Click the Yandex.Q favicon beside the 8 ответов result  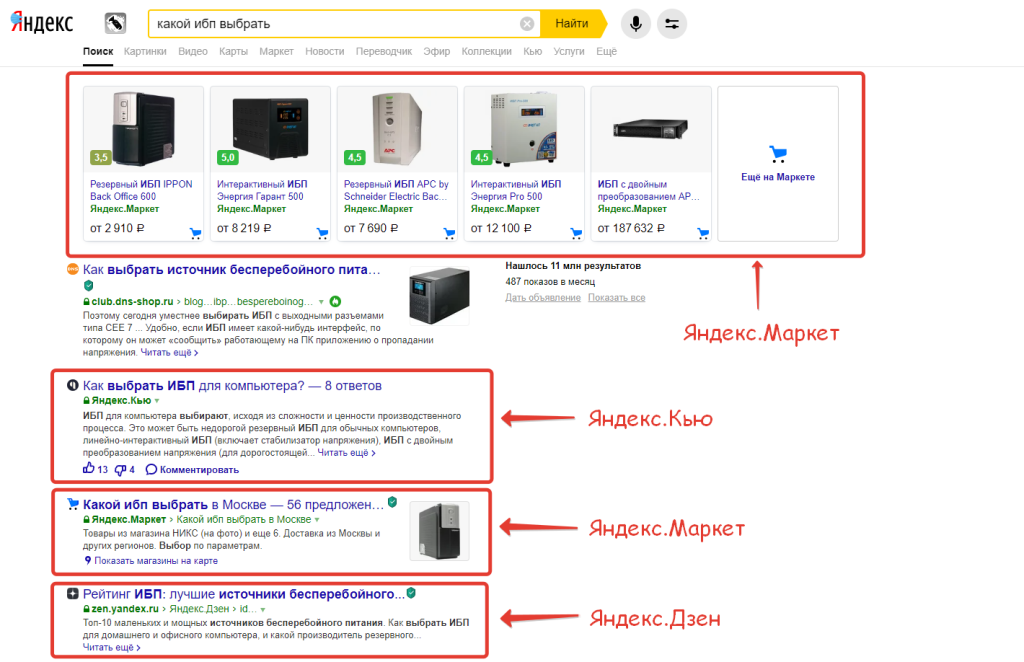pyautogui.click(x=72, y=385)
